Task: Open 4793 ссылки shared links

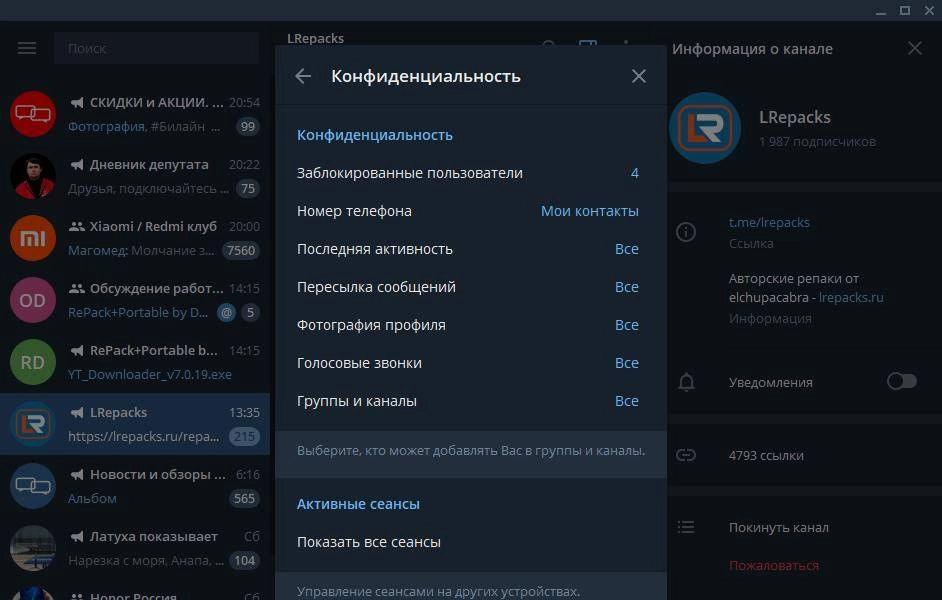Action: pyautogui.click(x=766, y=455)
